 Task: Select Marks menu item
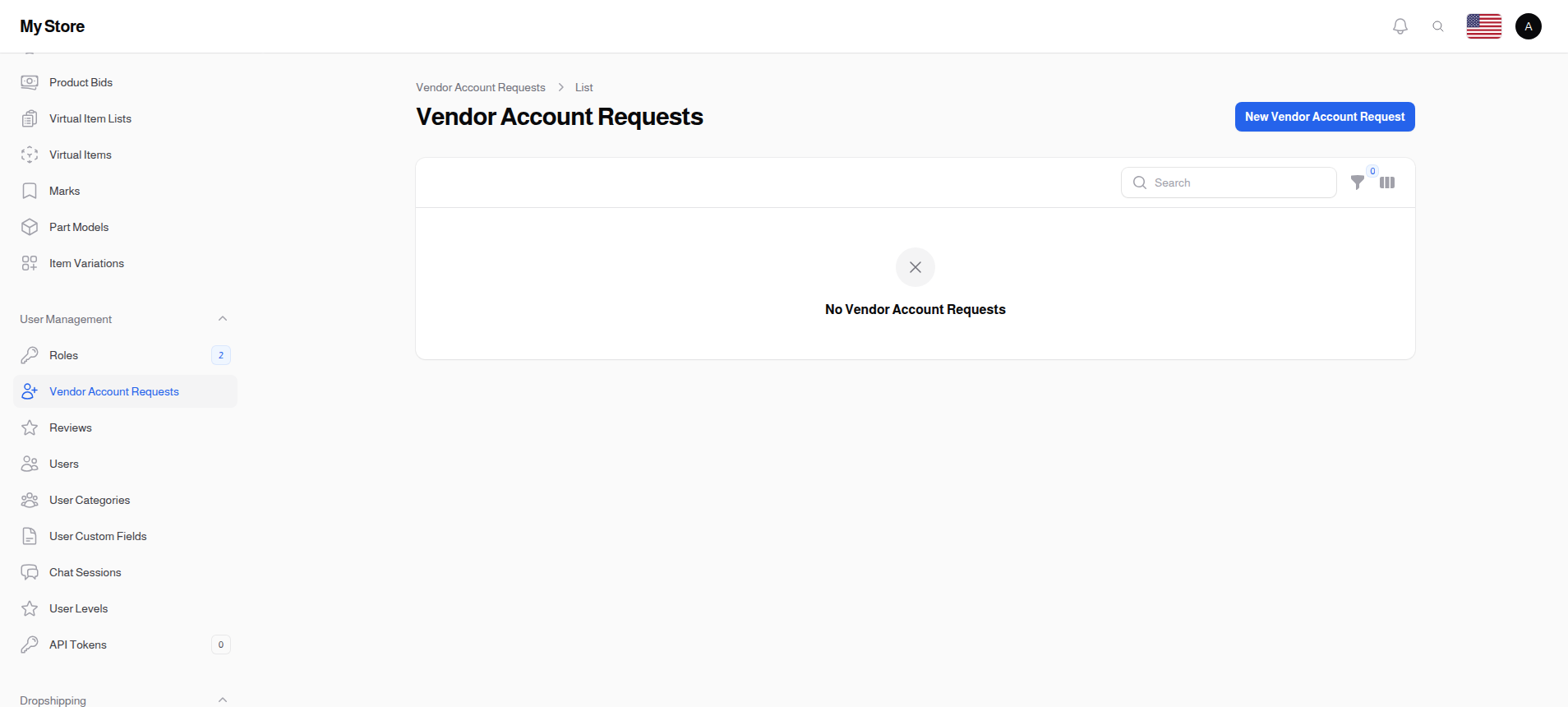125,191
